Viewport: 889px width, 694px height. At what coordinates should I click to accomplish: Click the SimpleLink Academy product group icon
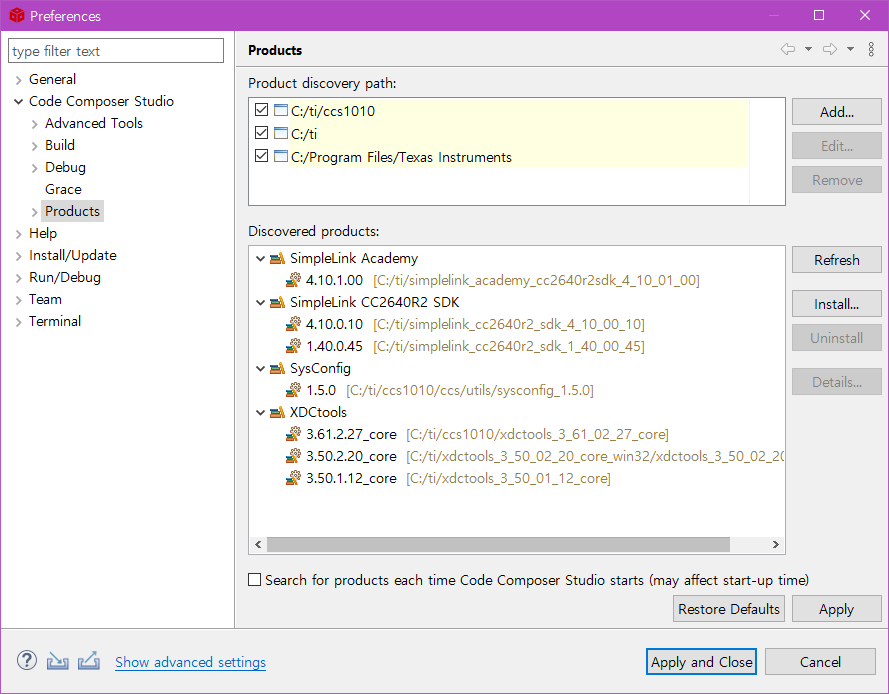point(277,259)
